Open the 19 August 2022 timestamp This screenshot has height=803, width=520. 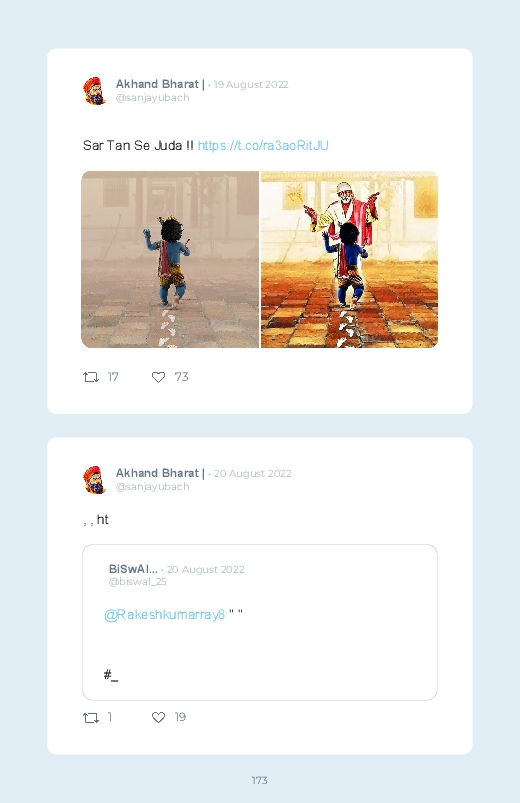click(251, 84)
